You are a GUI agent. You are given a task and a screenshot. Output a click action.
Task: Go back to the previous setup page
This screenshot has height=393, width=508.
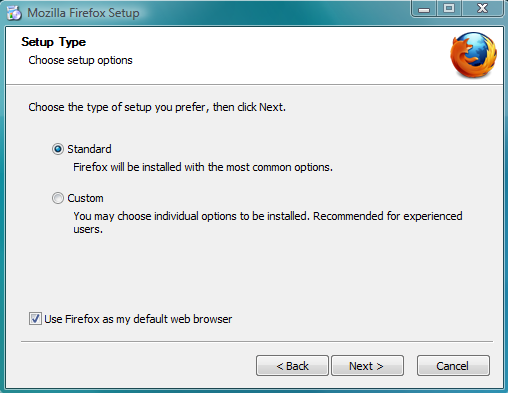coord(292,366)
